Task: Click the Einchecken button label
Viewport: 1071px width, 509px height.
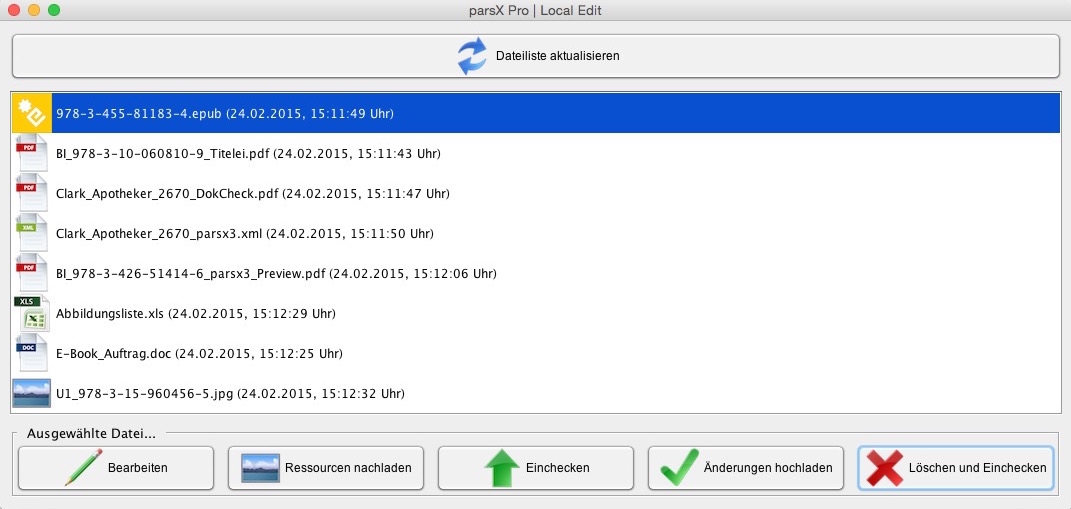Action: 557,468
